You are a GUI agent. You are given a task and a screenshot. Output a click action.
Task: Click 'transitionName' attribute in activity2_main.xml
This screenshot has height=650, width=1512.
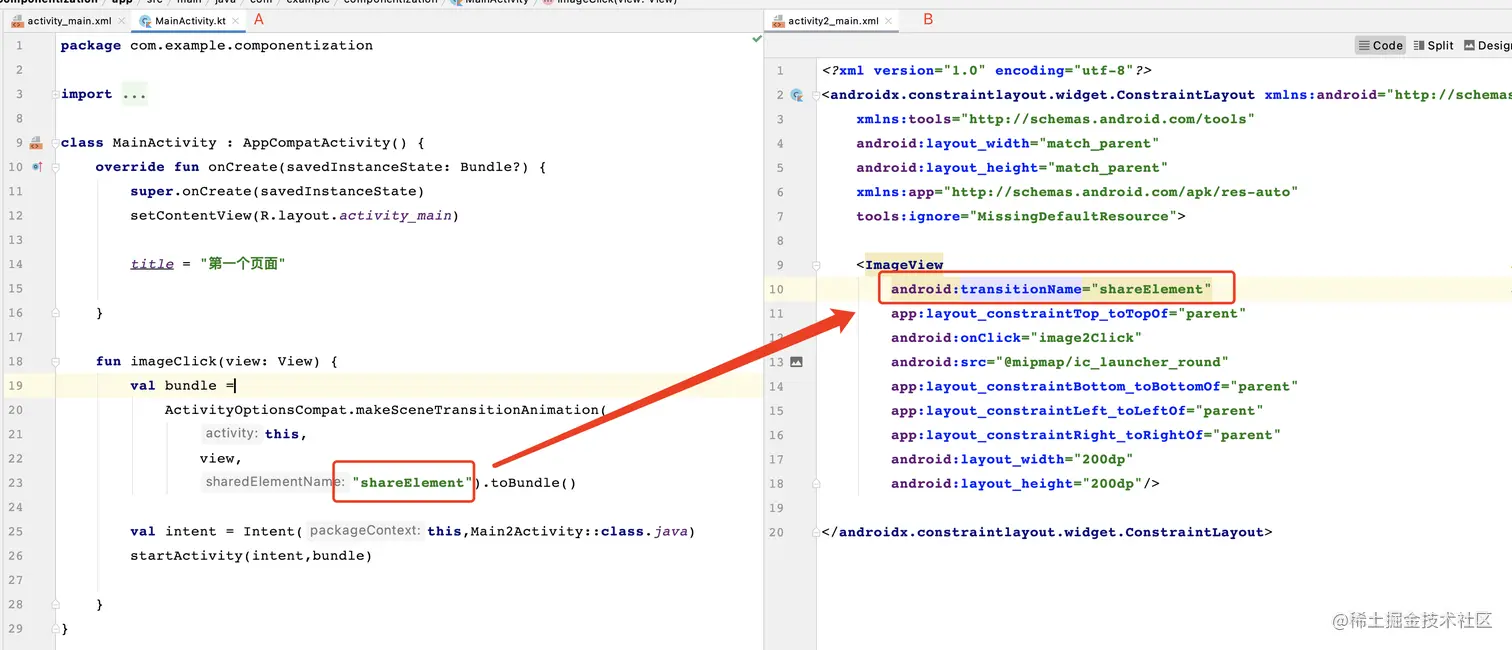pos(1021,289)
